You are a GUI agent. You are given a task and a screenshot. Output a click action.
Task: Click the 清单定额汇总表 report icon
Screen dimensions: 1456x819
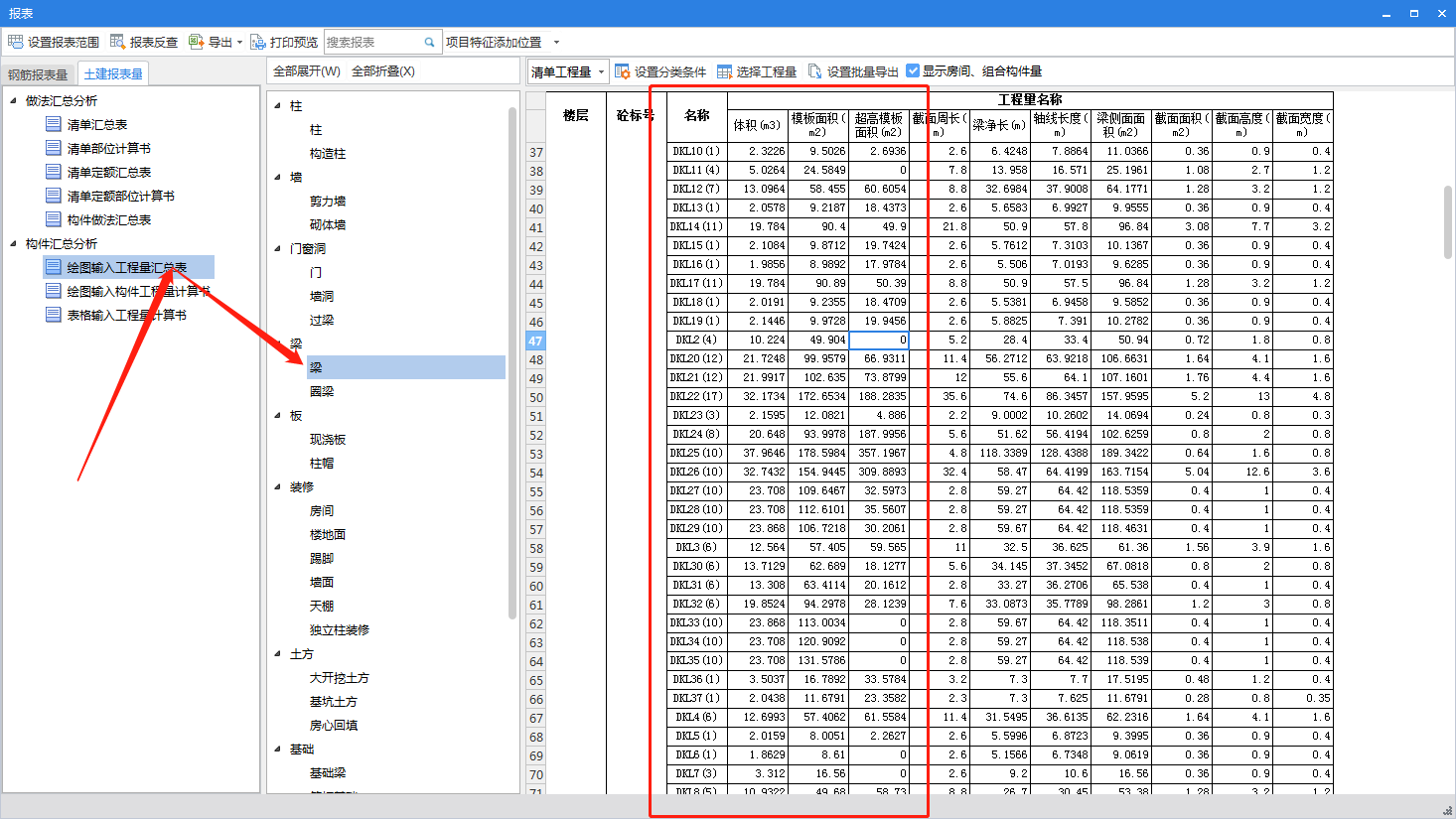click(54, 172)
